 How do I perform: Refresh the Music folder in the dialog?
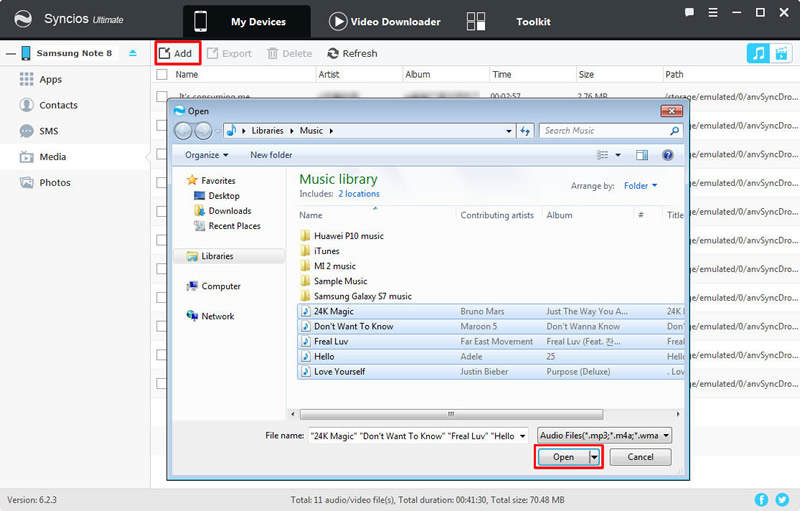coord(525,131)
